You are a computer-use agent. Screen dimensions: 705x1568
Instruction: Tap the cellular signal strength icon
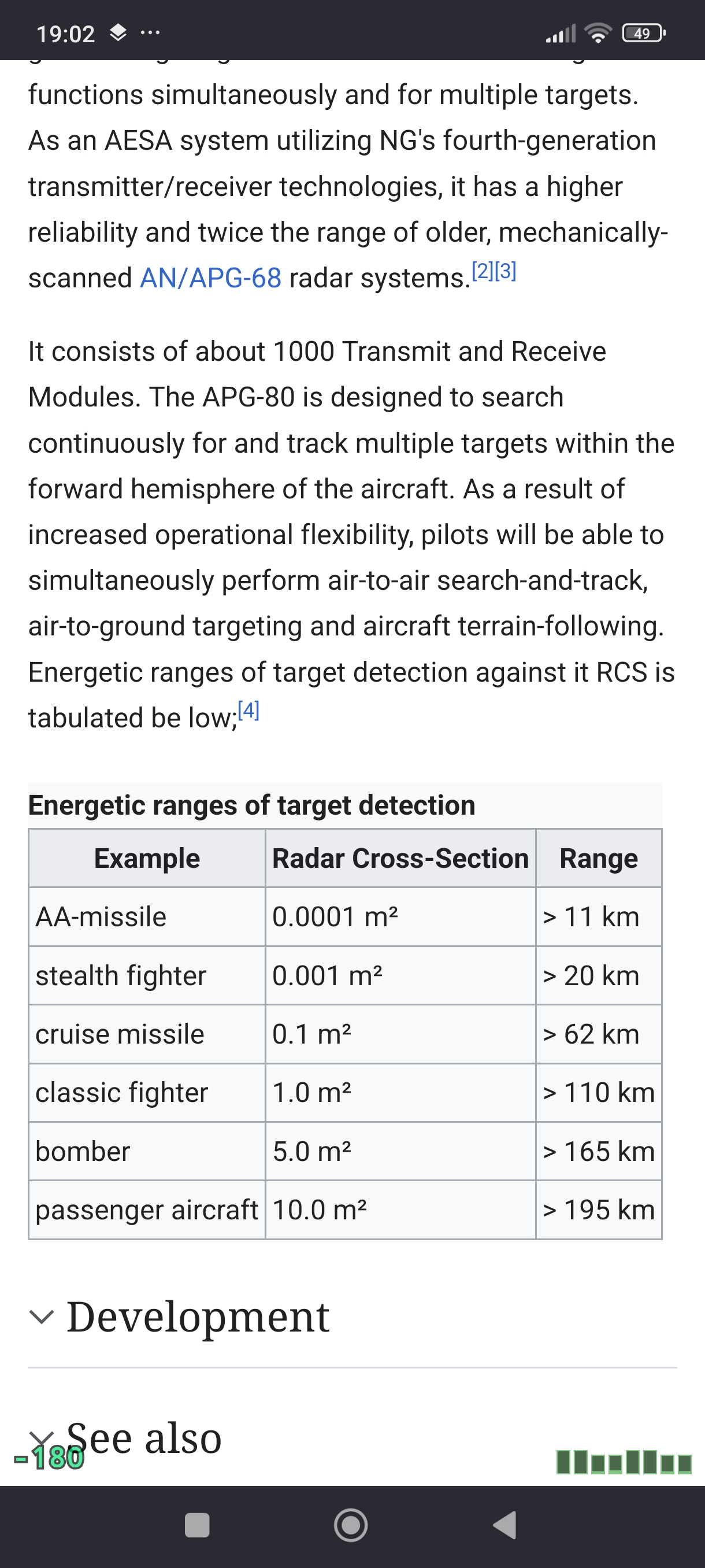coord(560,34)
